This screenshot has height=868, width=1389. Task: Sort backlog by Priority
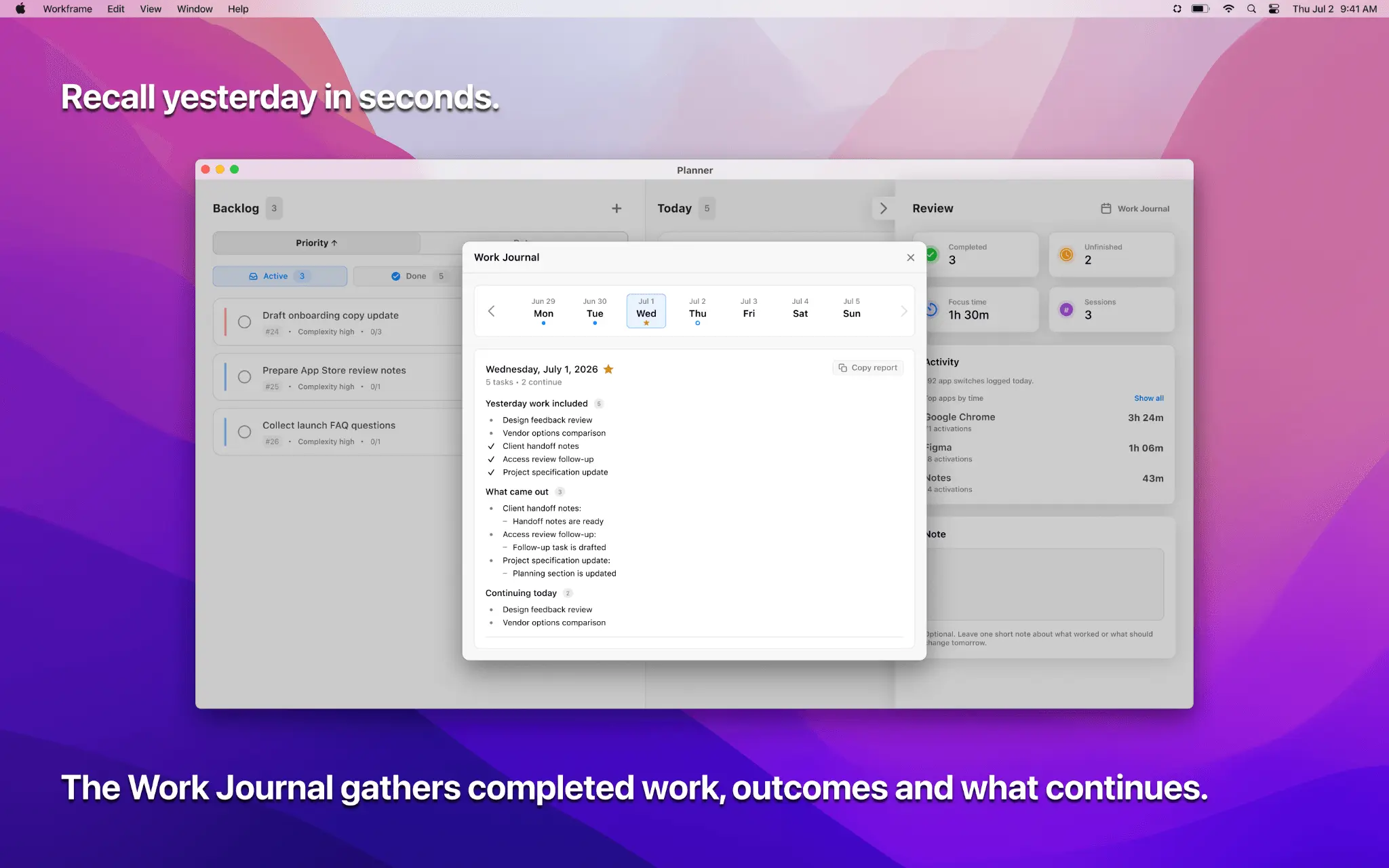click(316, 243)
